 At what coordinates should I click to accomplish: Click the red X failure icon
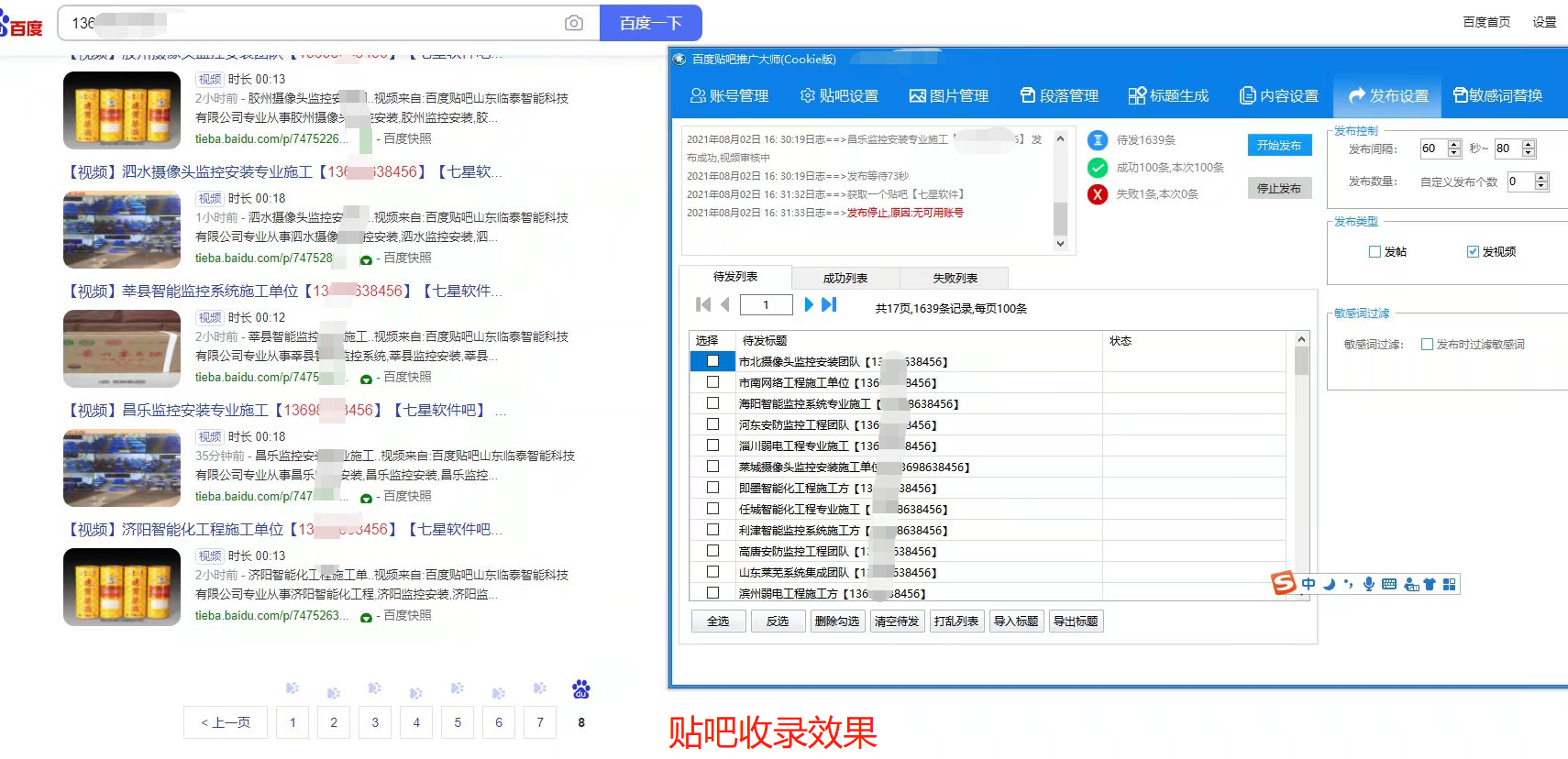pyautogui.click(x=1098, y=194)
